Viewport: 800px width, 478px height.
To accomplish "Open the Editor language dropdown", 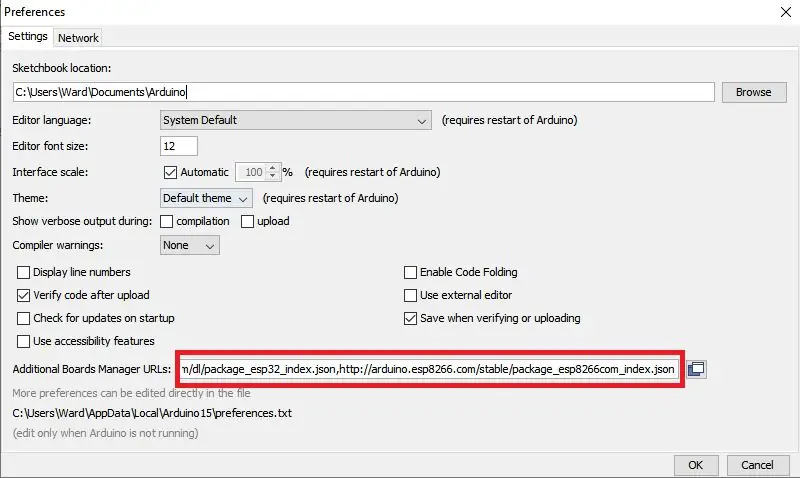I will pos(295,120).
